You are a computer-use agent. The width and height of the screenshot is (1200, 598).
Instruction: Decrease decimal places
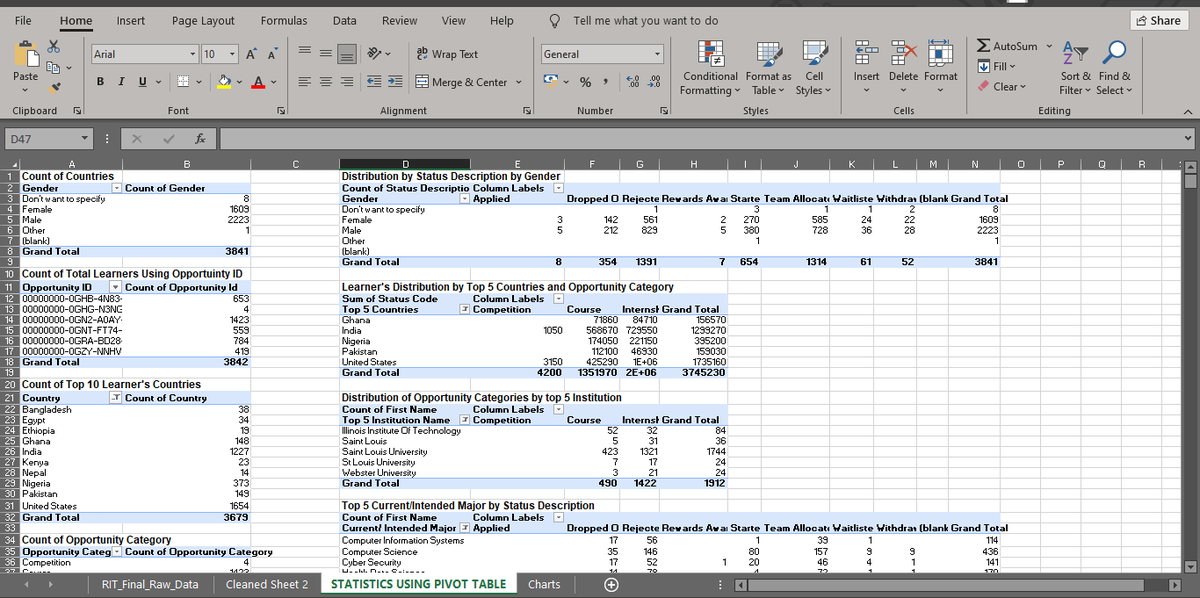click(655, 82)
